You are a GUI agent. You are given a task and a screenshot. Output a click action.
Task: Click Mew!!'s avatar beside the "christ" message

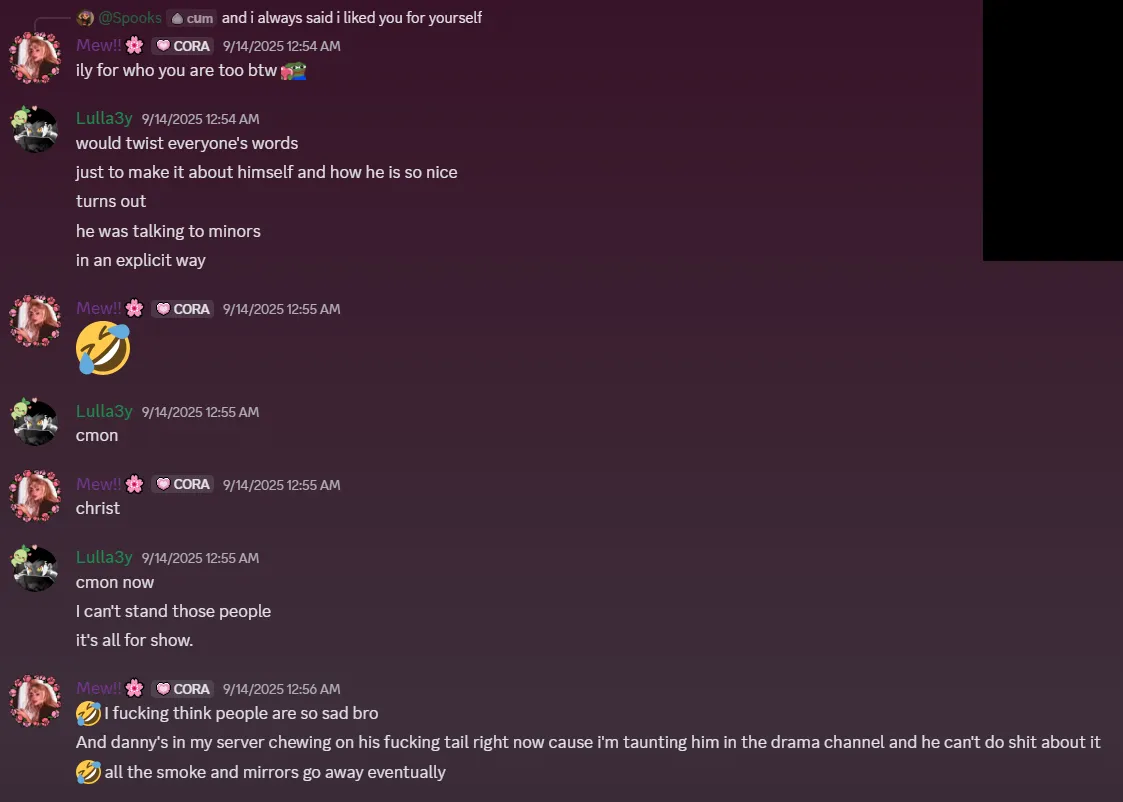pyautogui.click(x=35, y=496)
